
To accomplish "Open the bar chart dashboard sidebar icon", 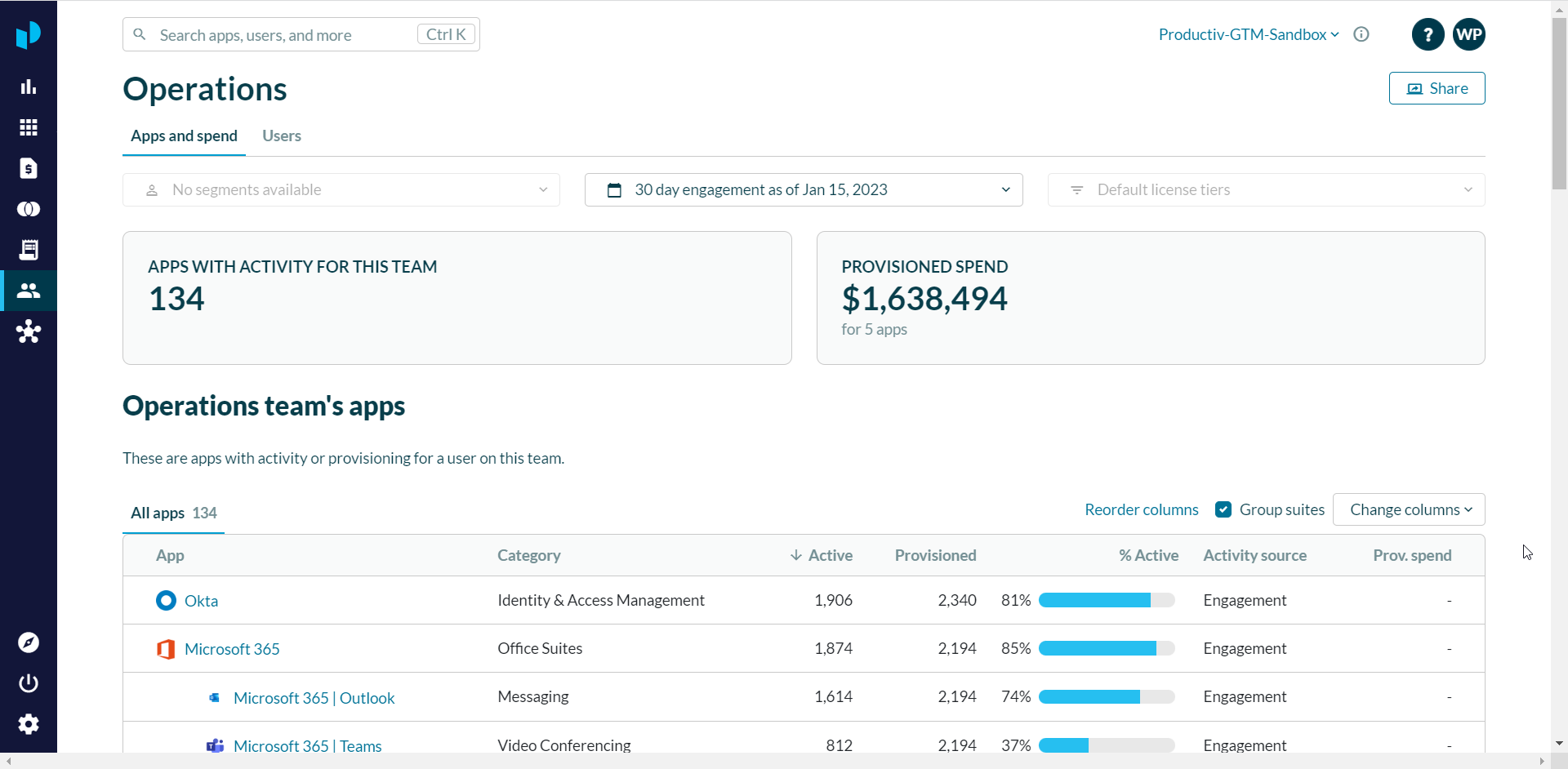I will pos(29,87).
